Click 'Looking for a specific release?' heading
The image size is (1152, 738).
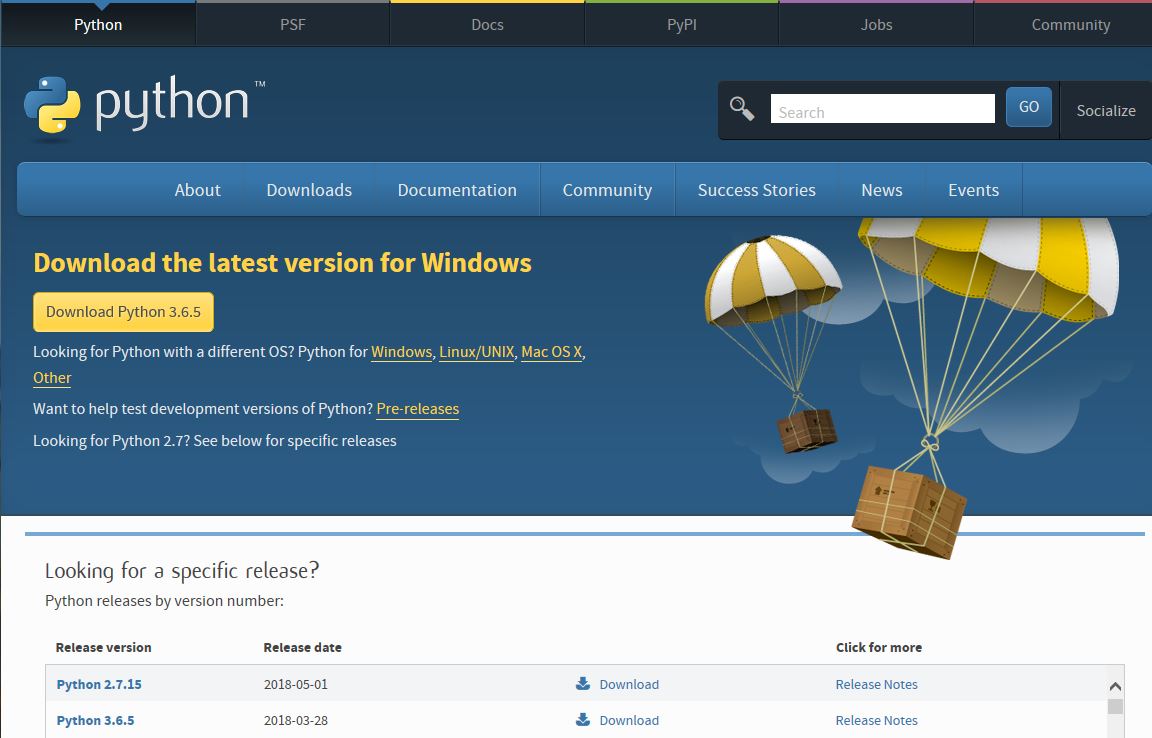(x=182, y=570)
